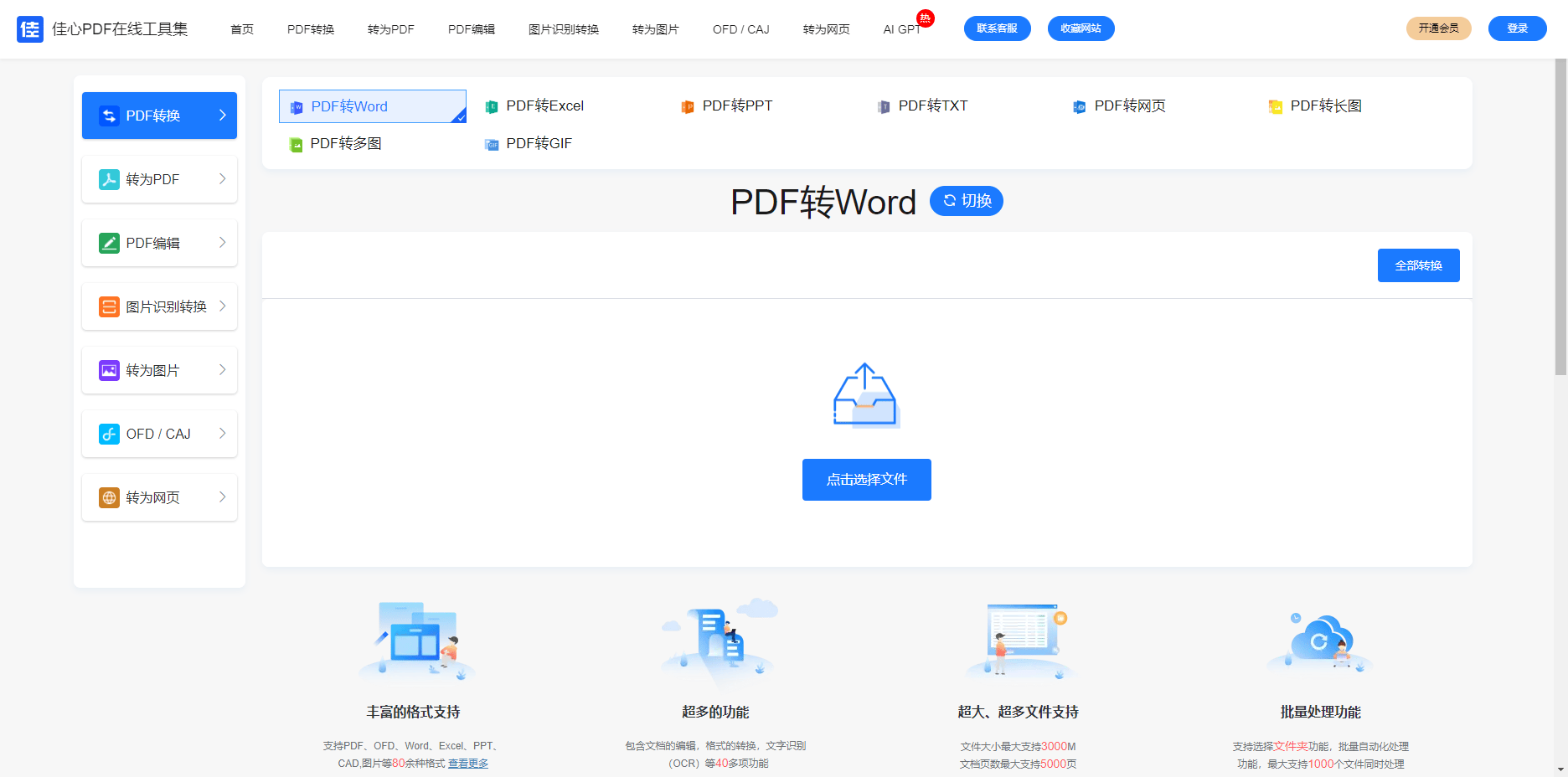Select the PDF转PPT orange icon

687,106
